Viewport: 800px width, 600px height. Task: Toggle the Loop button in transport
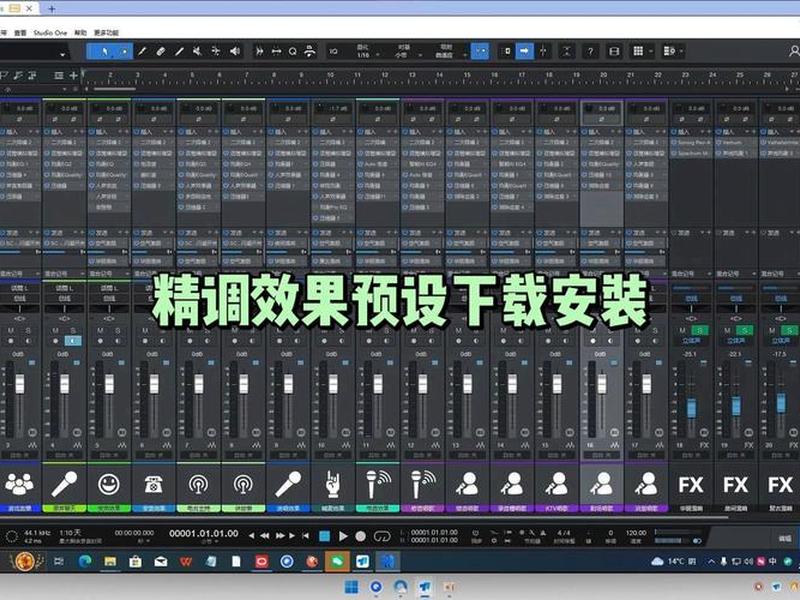click(x=382, y=536)
